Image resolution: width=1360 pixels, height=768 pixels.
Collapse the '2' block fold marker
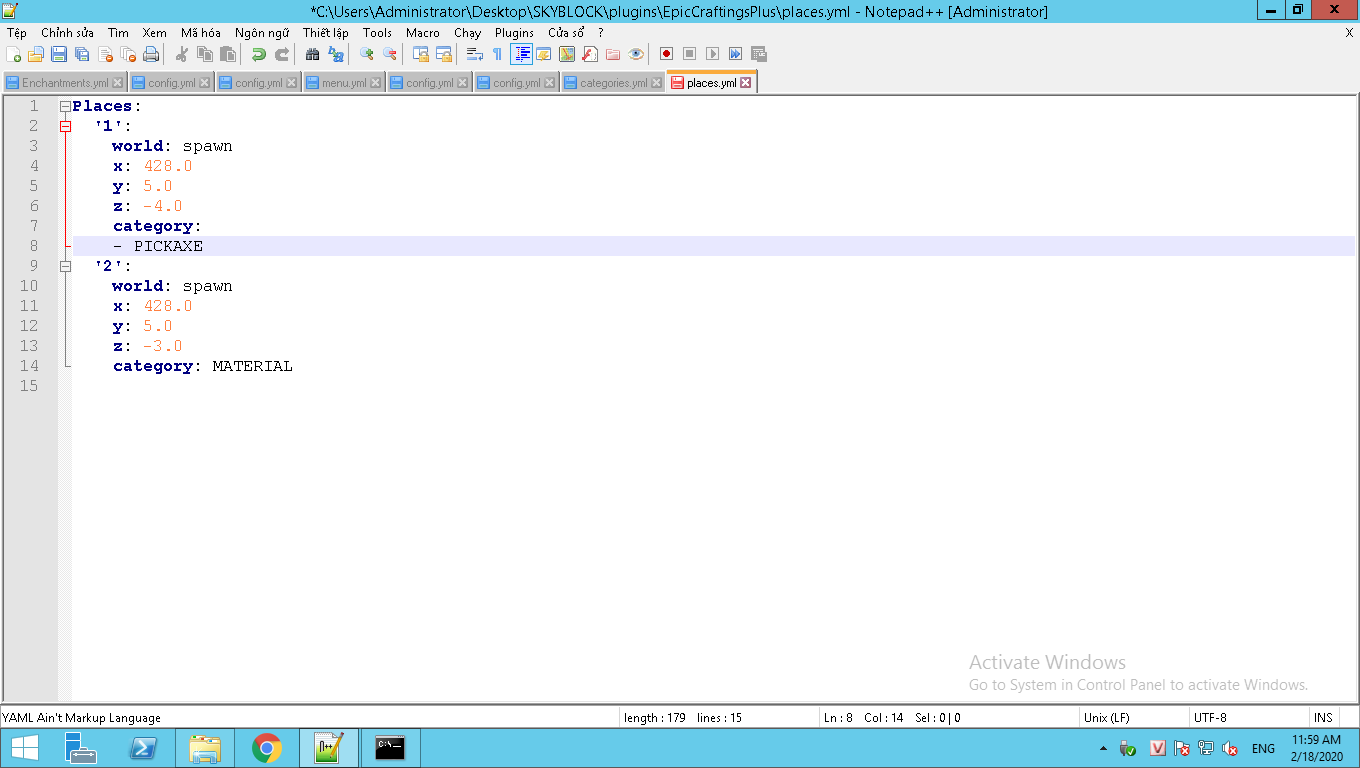(65, 266)
